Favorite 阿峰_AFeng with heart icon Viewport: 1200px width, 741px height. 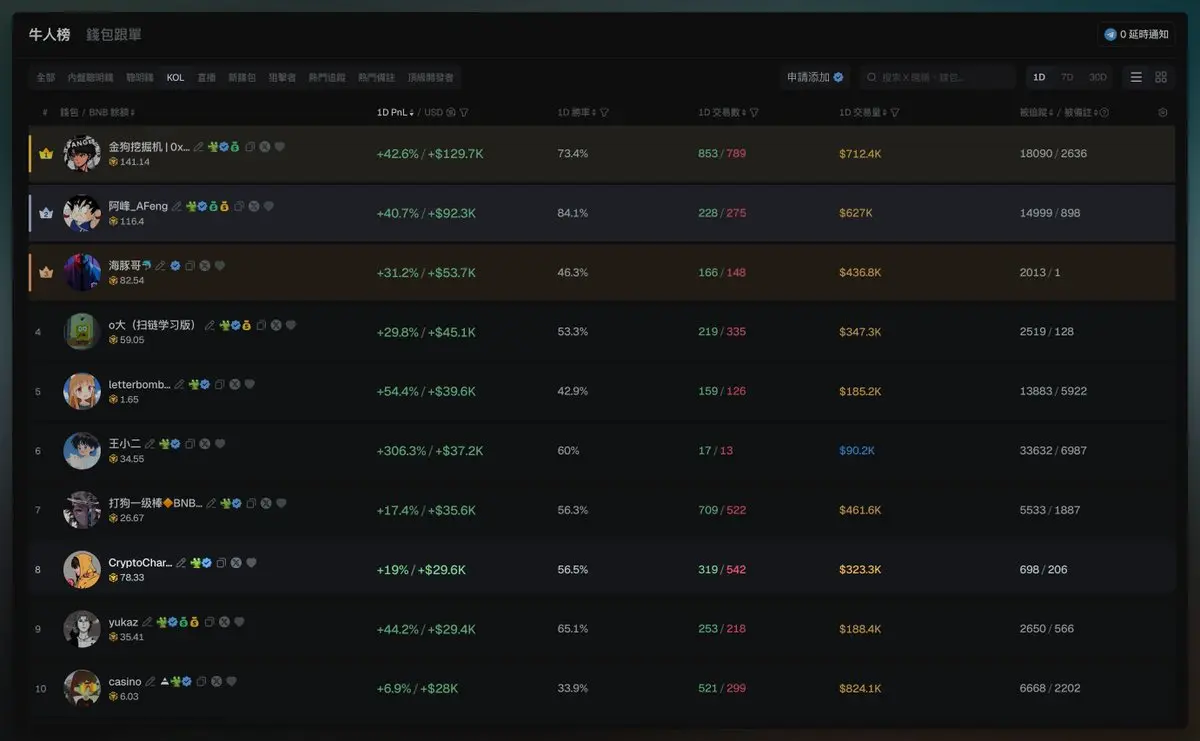[268, 206]
